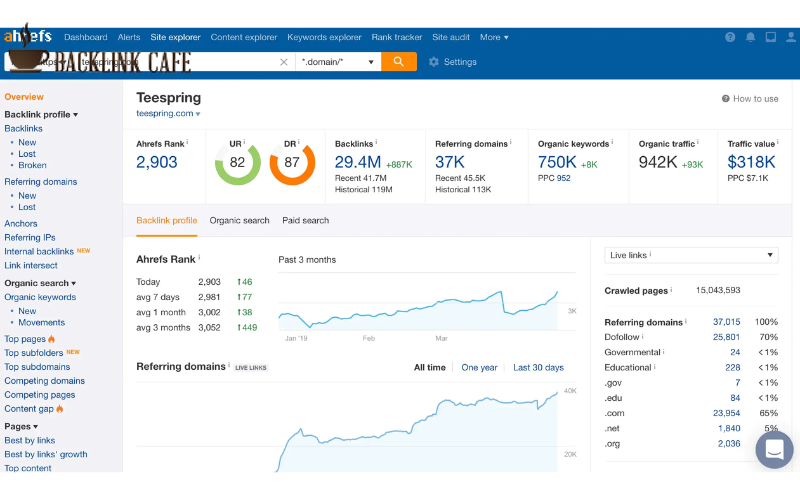Expand the More menu

494,37
